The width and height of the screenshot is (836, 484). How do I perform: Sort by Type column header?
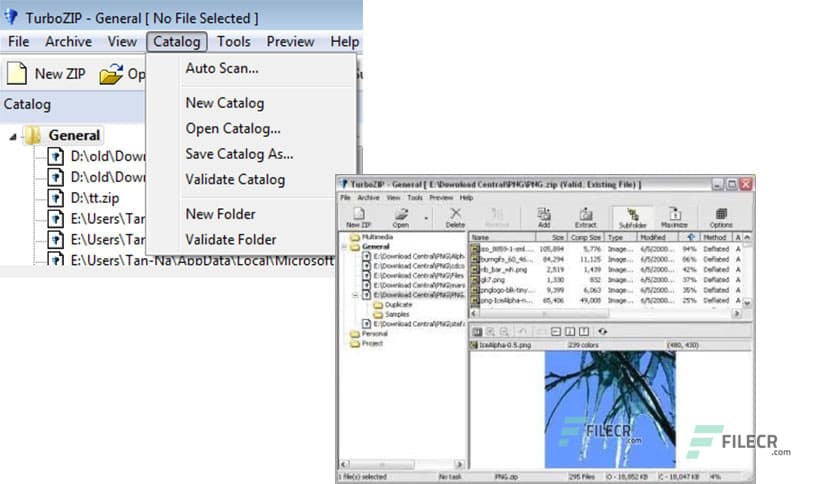[x=621, y=237]
